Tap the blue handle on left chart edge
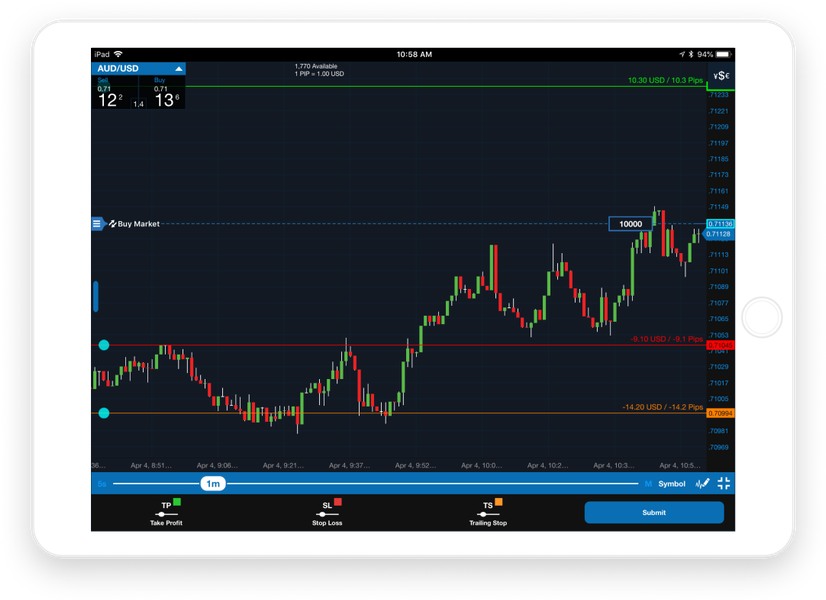 click(x=96, y=296)
